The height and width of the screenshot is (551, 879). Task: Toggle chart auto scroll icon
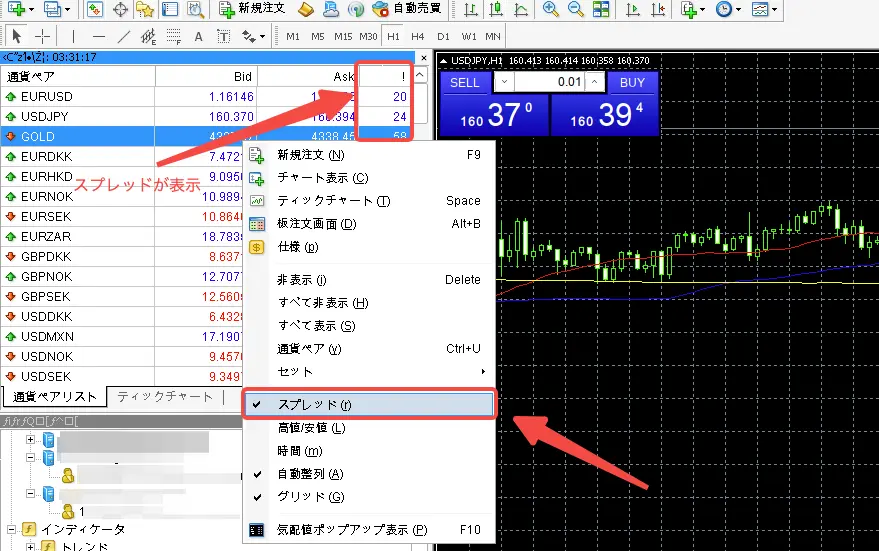tap(632, 9)
